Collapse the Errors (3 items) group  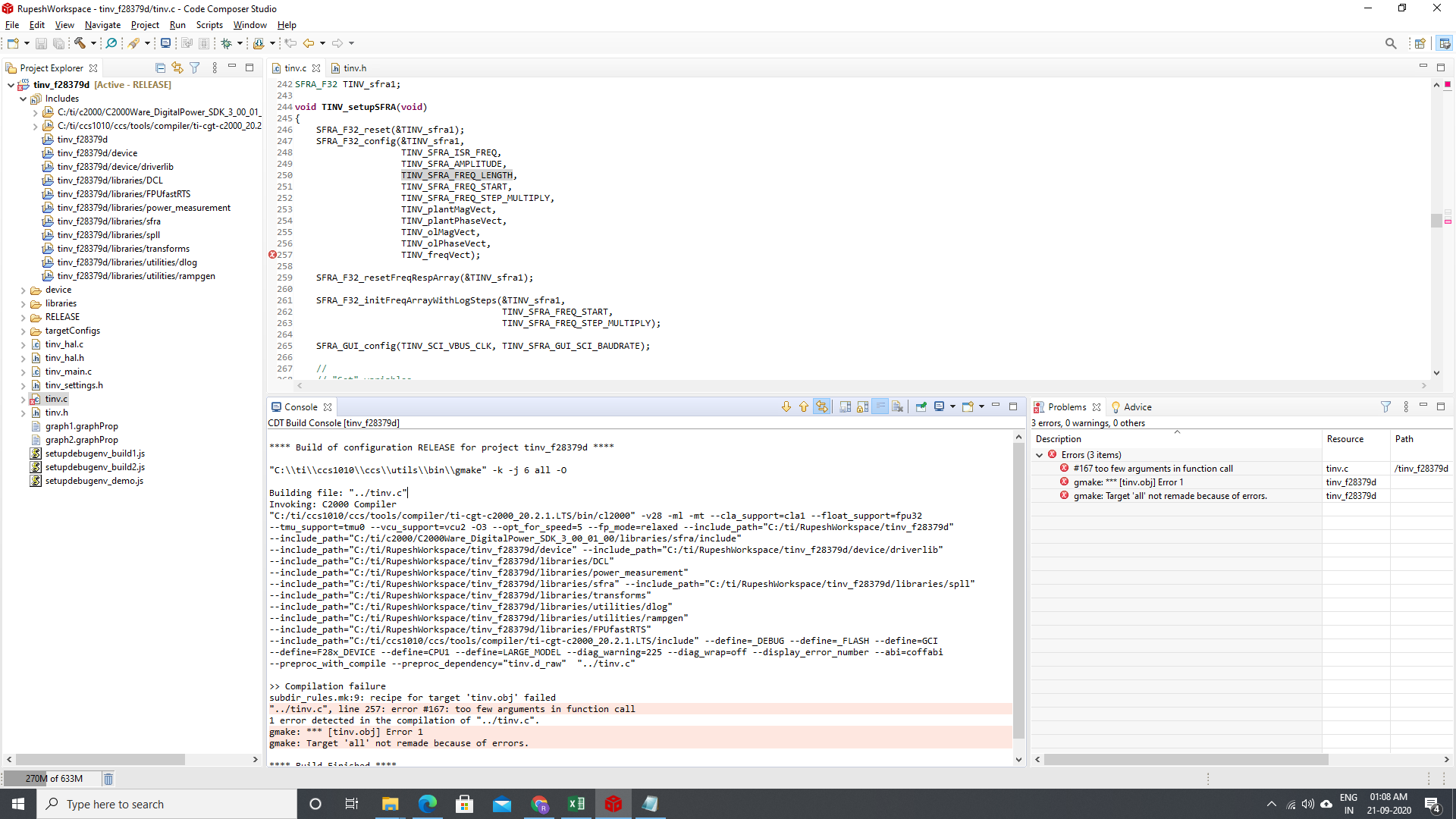tap(1039, 455)
